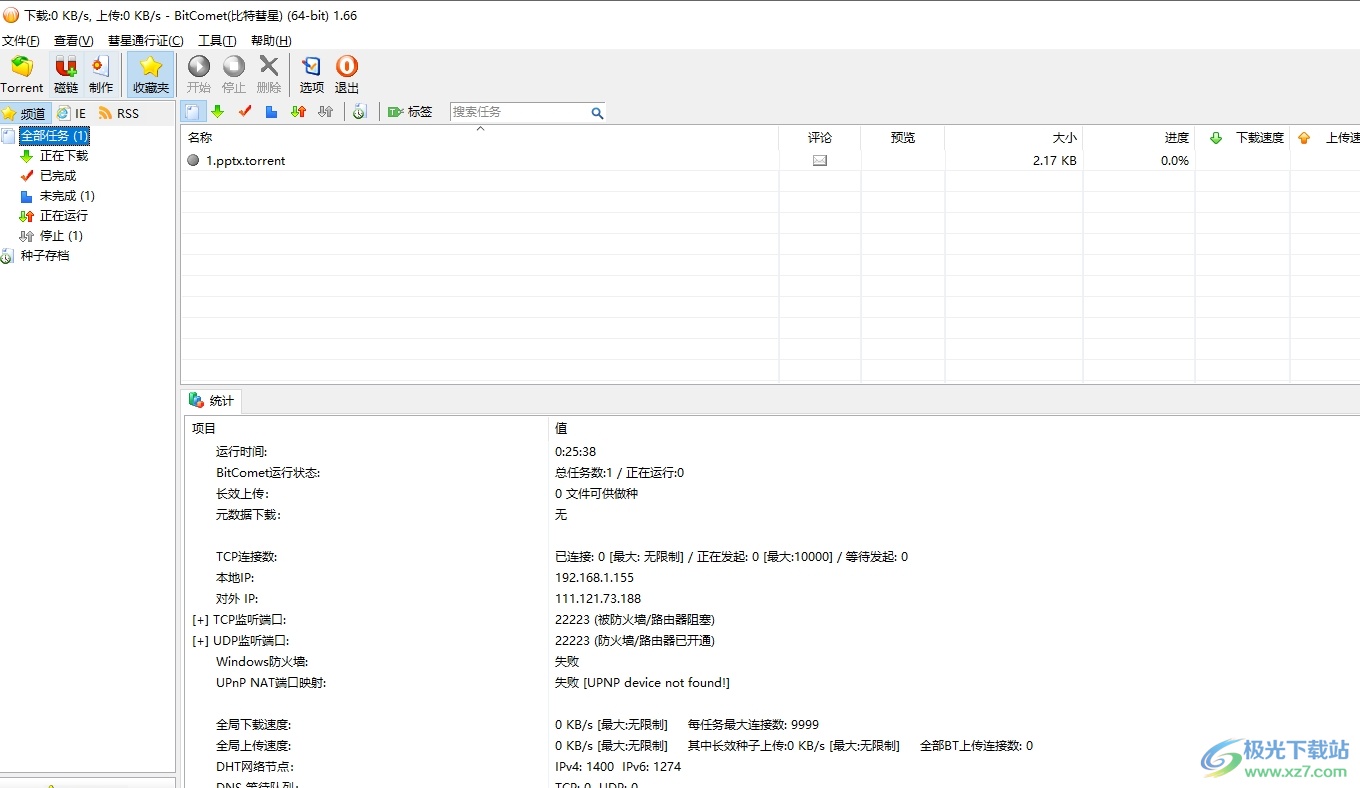Screen dimensions: 1360x788
Task: Open the 制作 torrent creation tool
Action: (101, 75)
